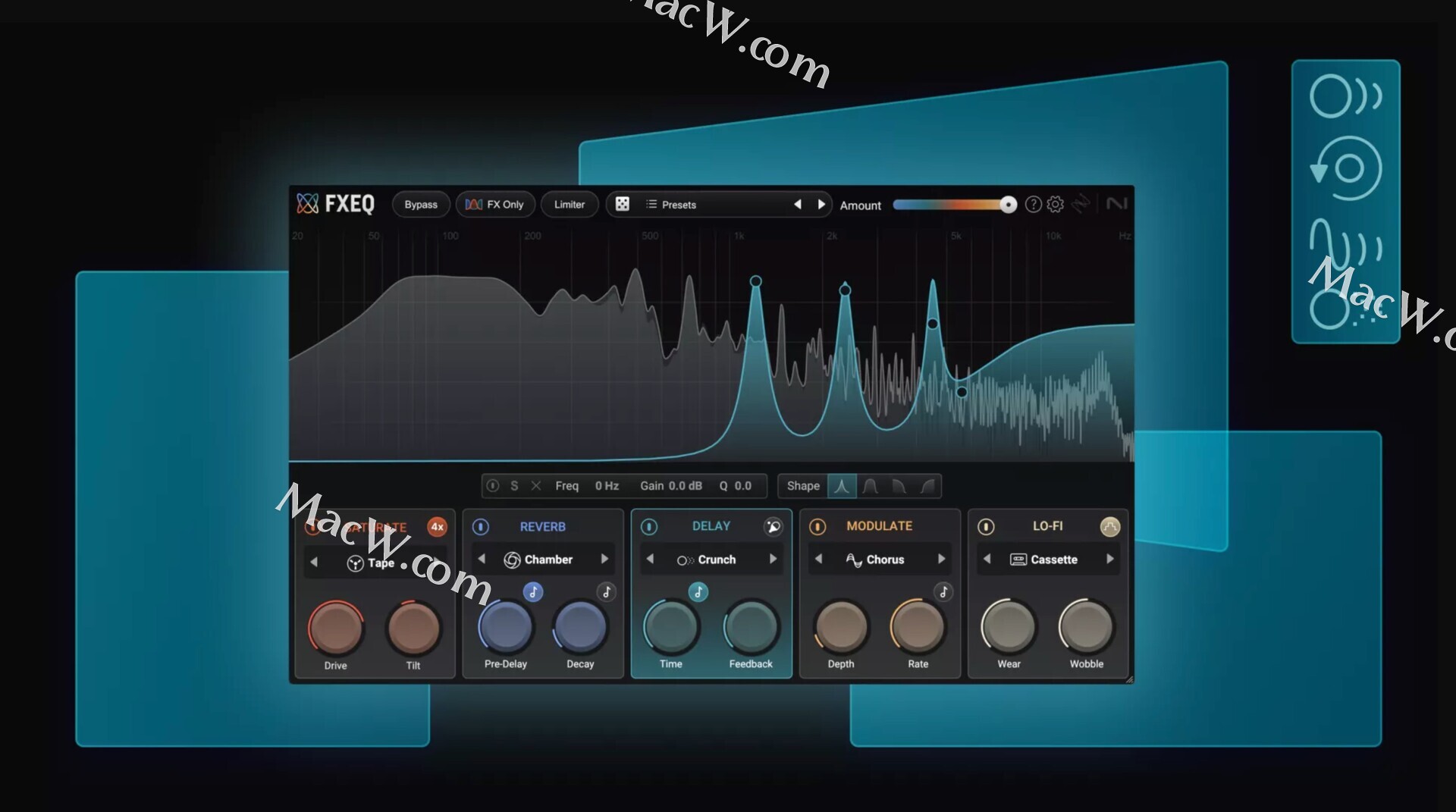This screenshot has width=1456, height=812.
Task: Select the EQ band node near 1k
Action: coord(755,281)
